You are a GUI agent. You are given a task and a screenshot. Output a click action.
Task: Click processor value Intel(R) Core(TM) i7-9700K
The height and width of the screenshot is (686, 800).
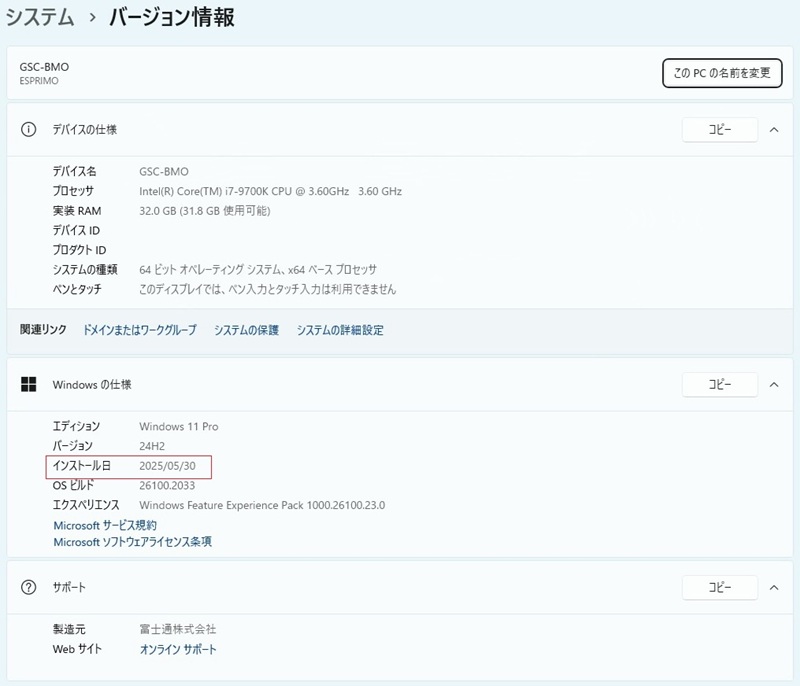(x=270, y=191)
